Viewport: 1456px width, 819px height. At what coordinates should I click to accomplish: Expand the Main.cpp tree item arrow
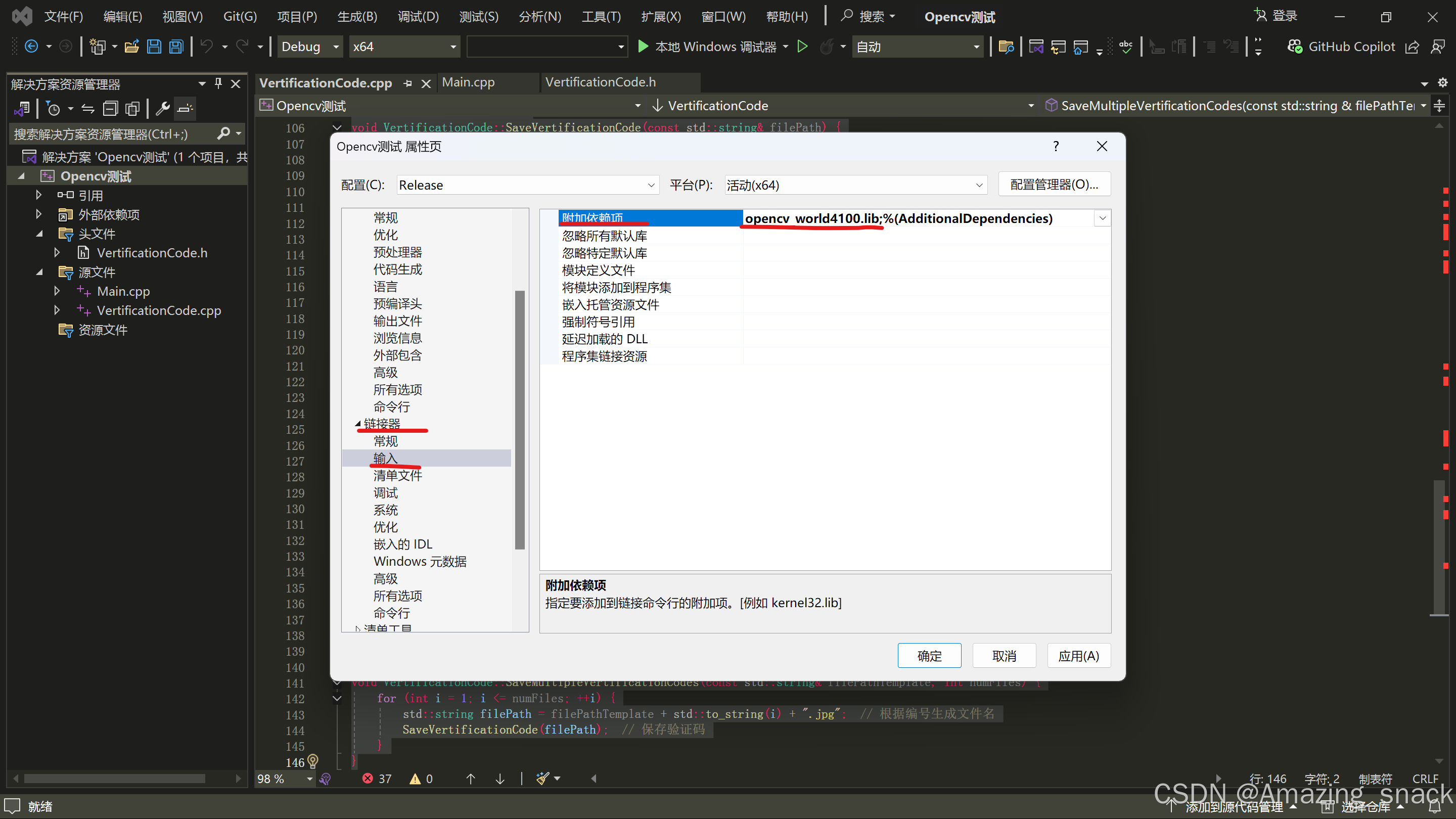pyautogui.click(x=57, y=291)
